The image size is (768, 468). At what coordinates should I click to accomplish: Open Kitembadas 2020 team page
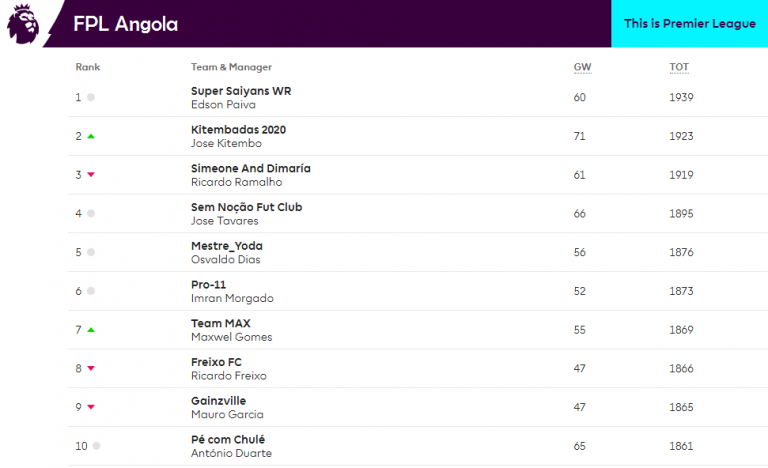(238, 130)
